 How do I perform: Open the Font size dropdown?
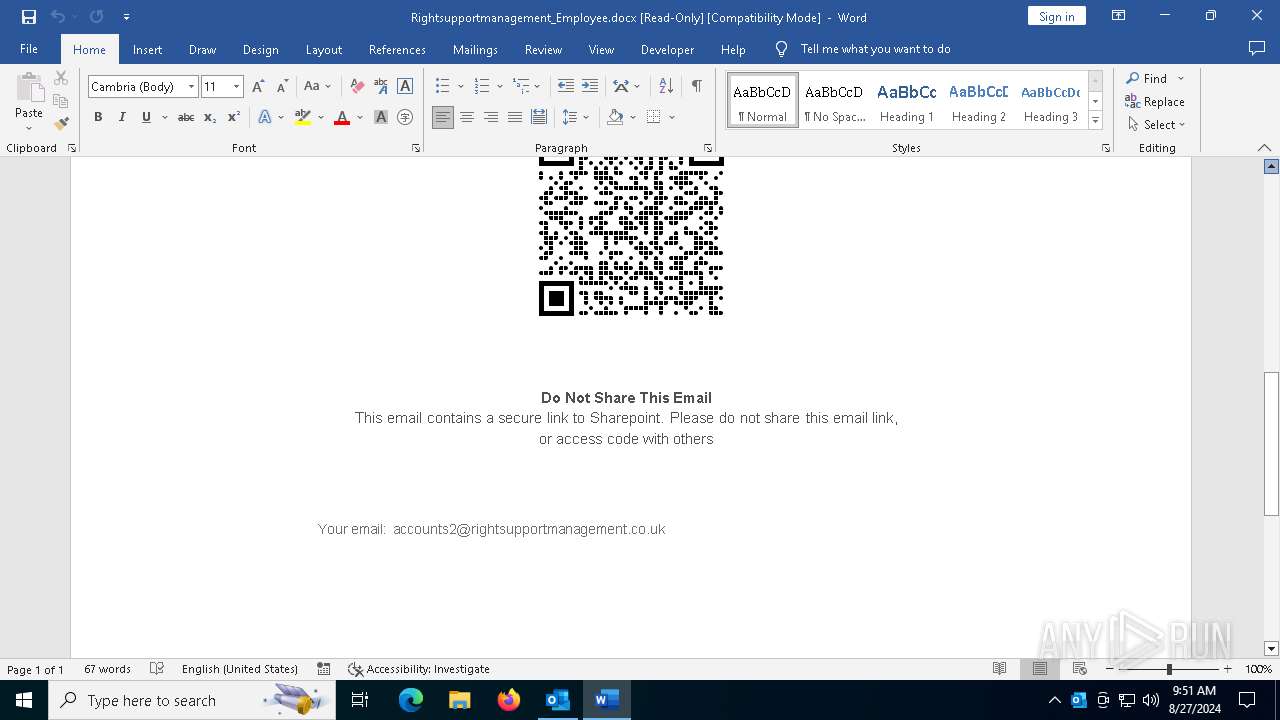coord(237,87)
